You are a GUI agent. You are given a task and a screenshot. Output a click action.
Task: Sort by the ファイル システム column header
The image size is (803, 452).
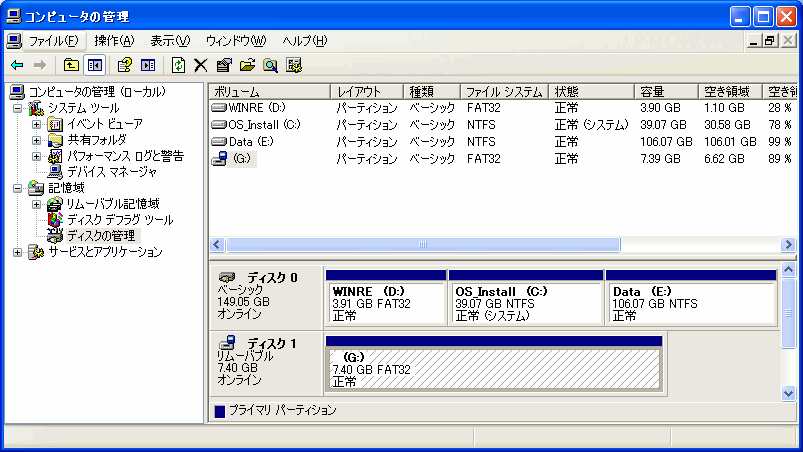coord(504,92)
